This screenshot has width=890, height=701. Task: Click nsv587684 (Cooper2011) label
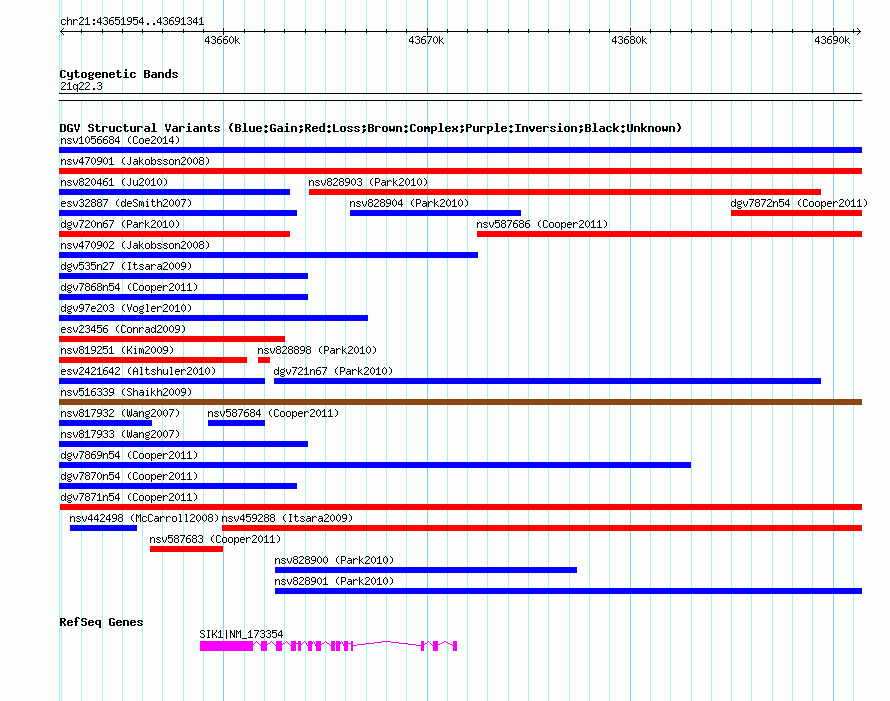pos(273,413)
